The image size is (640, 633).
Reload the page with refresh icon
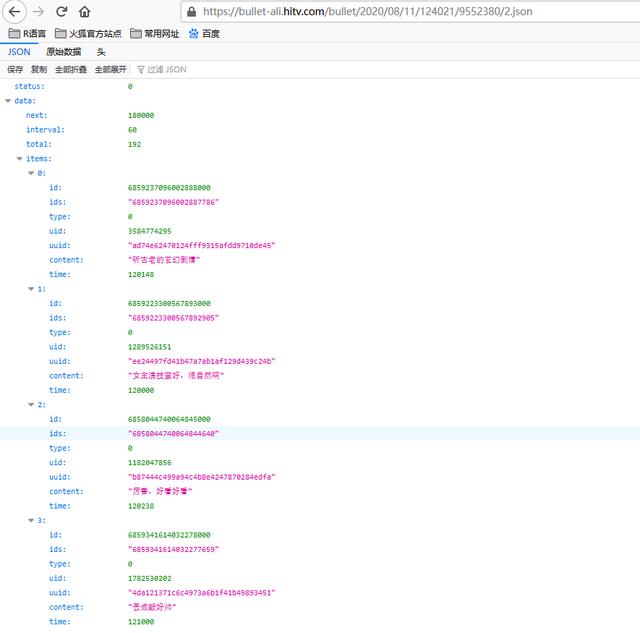62,12
